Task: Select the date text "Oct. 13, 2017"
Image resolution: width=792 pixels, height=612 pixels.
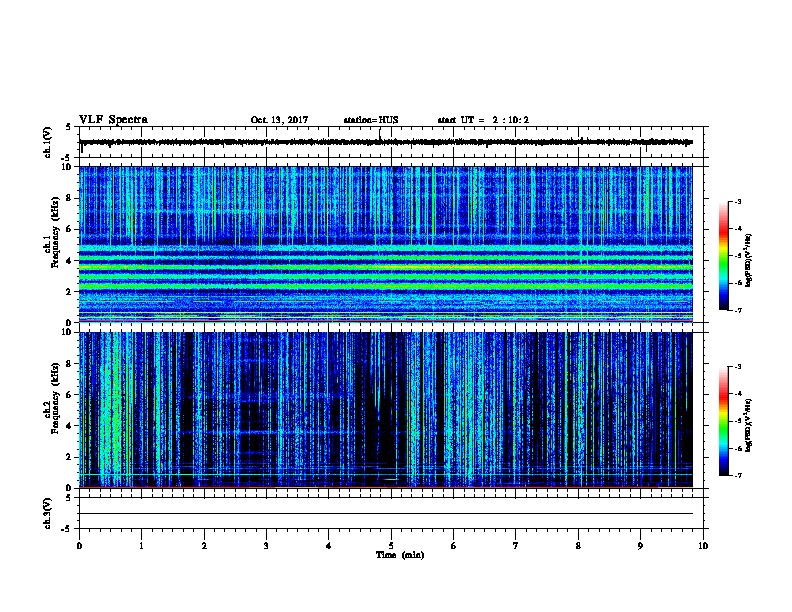Action: [x=279, y=120]
